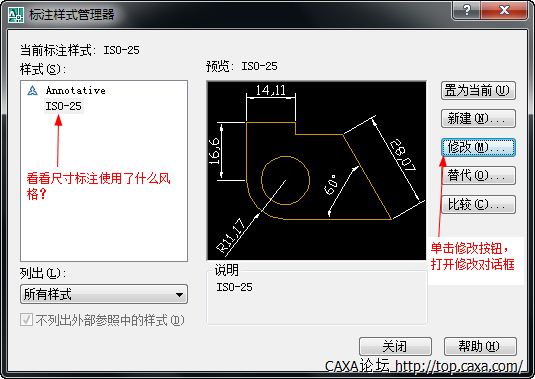535x379 pixels.
Task: Click the 替代(O)... override button
Action: [x=478, y=176]
